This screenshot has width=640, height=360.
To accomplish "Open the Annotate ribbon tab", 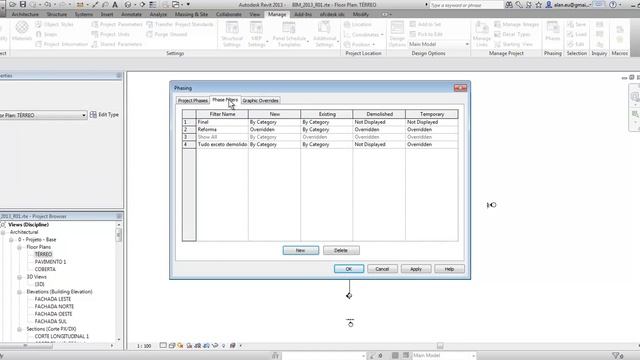I will [x=131, y=14].
